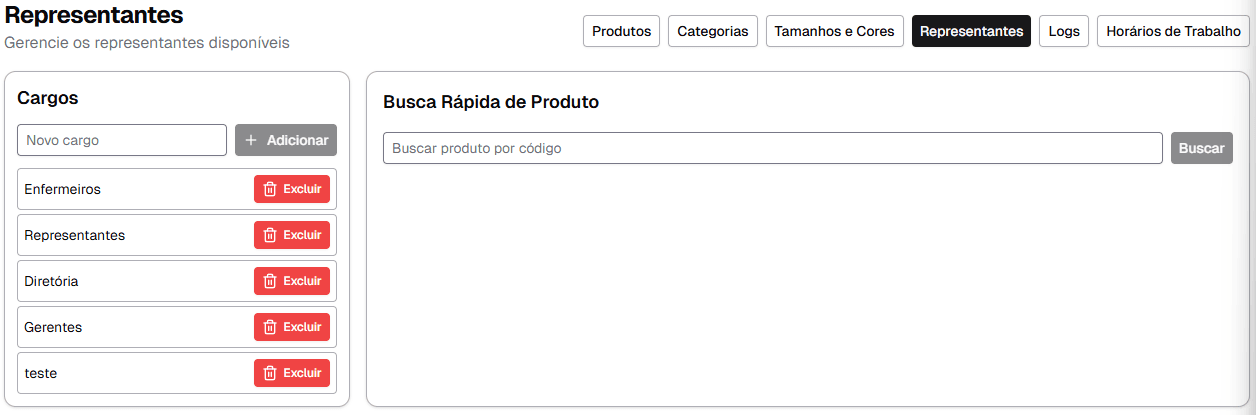Click trash icon beside Enfermeiros
The width and height of the screenshot is (1256, 415).
pyautogui.click(x=270, y=189)
